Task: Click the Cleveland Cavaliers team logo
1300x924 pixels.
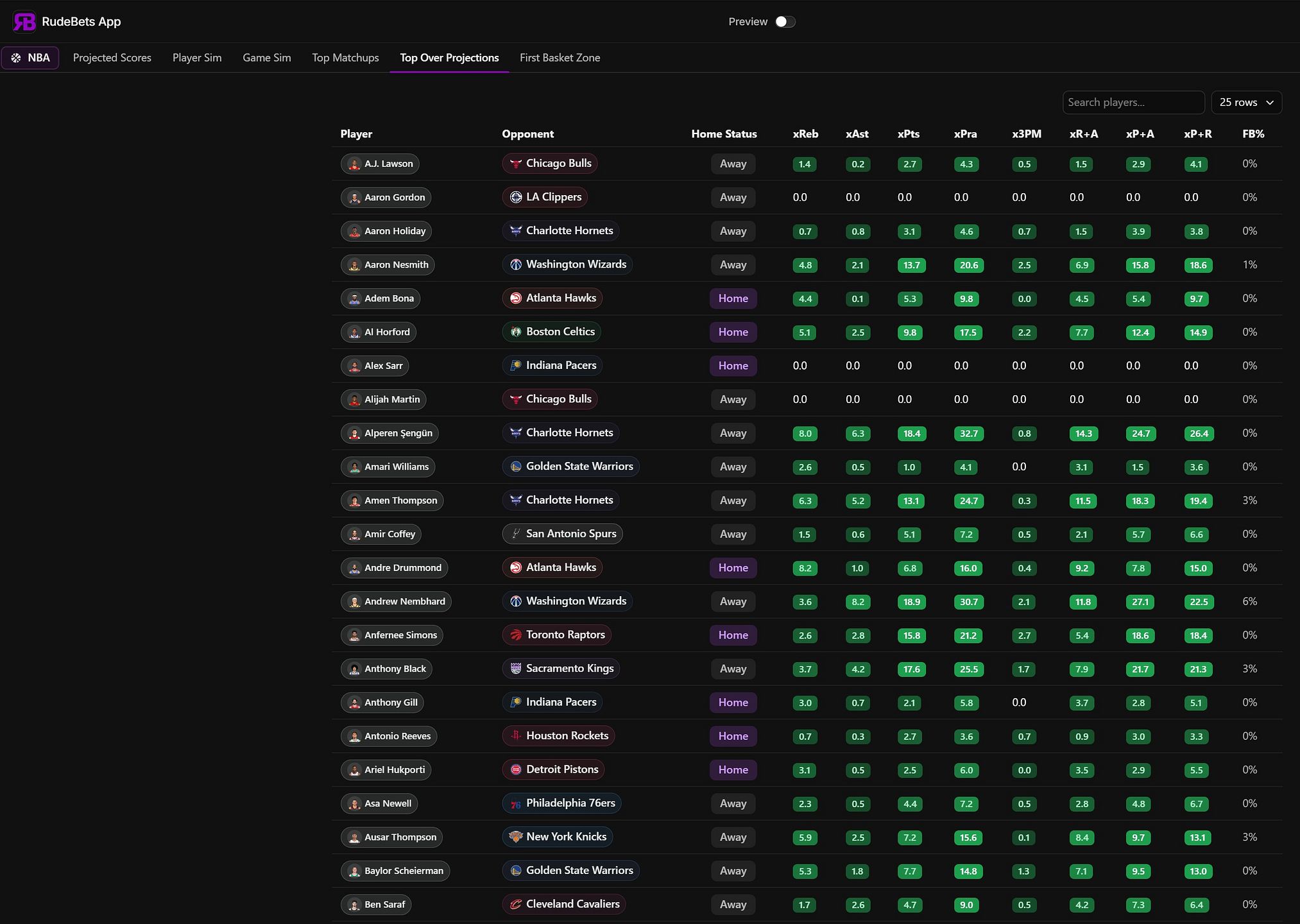Action: (516, 904)
